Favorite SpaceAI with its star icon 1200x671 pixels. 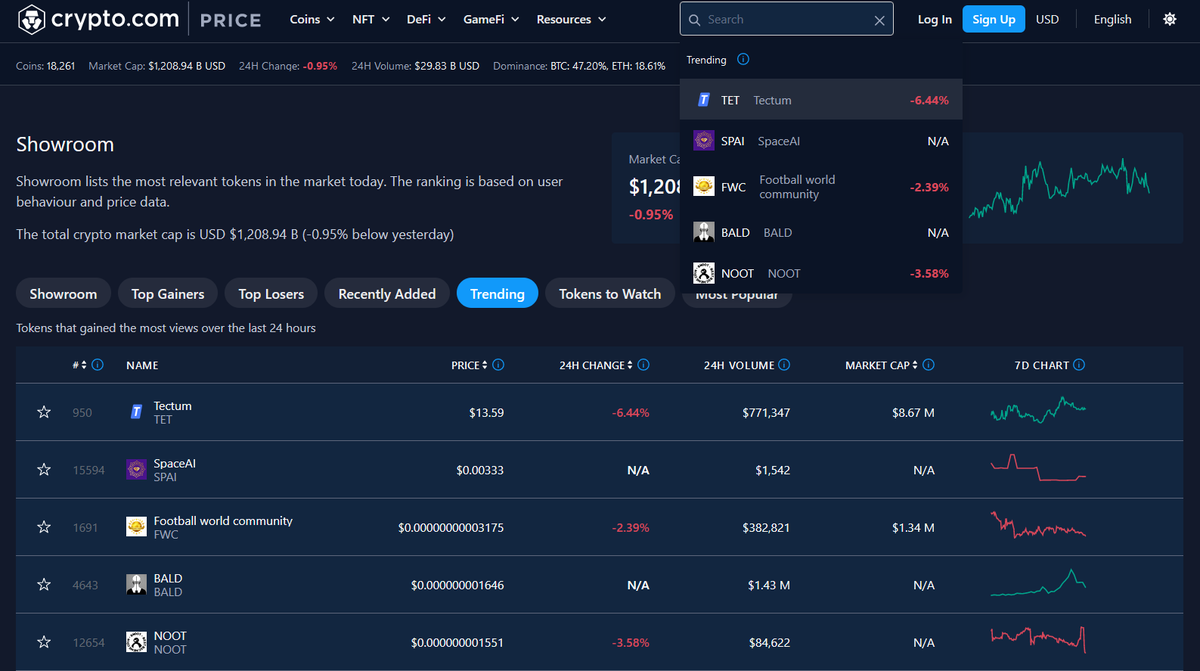(x=44, y=470)
